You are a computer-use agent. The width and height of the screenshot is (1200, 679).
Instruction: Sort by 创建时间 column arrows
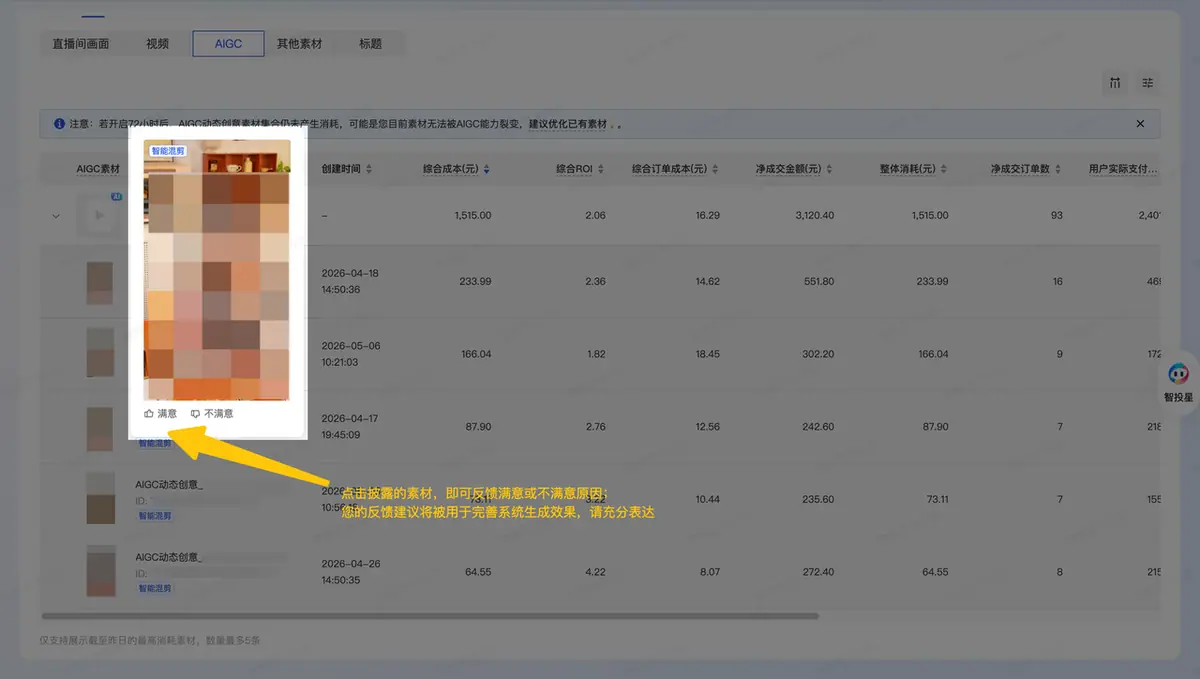pos(369,169)
